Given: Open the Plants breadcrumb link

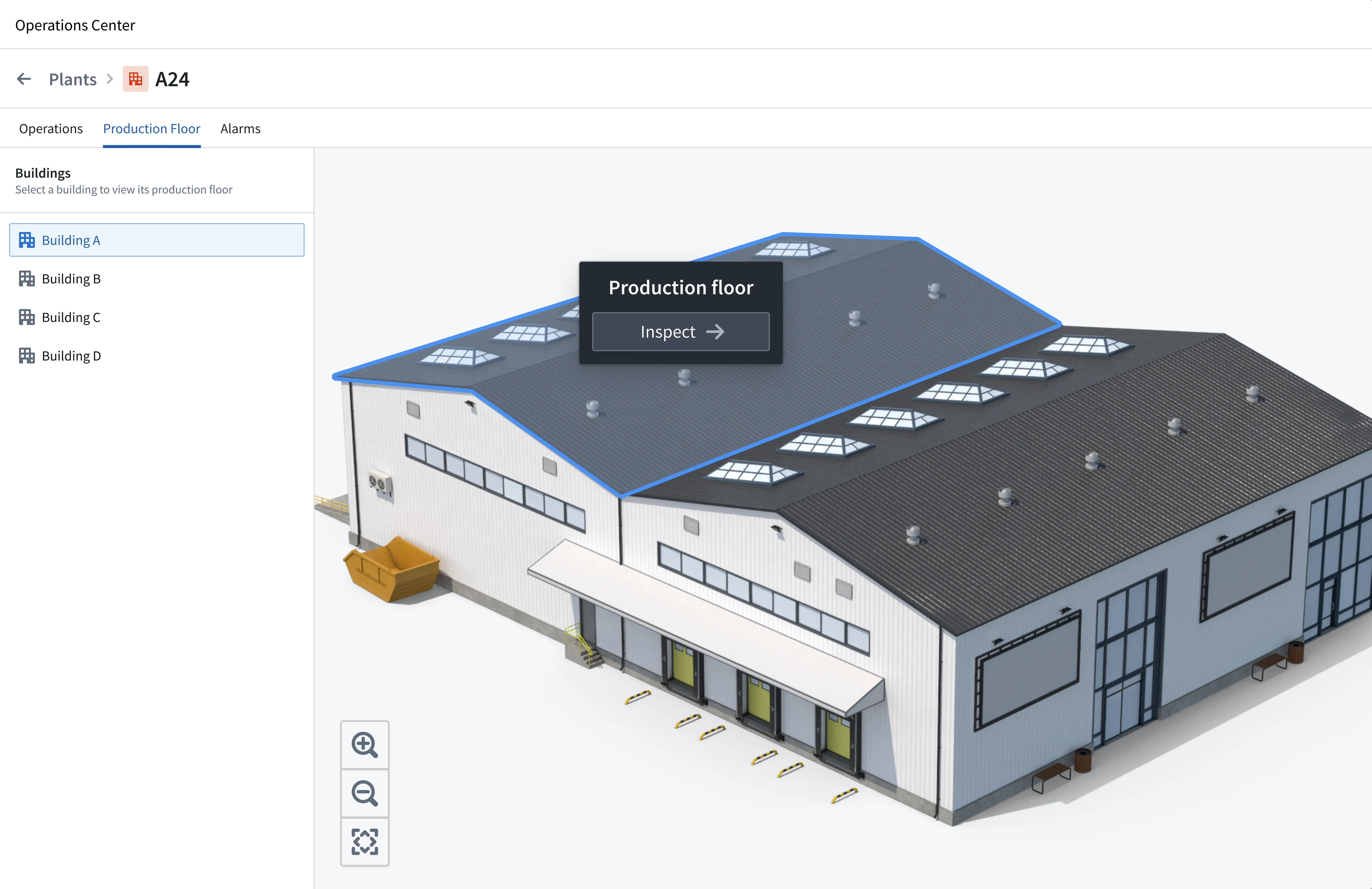Looking at the screenshot, I should [x=73, y=79].
